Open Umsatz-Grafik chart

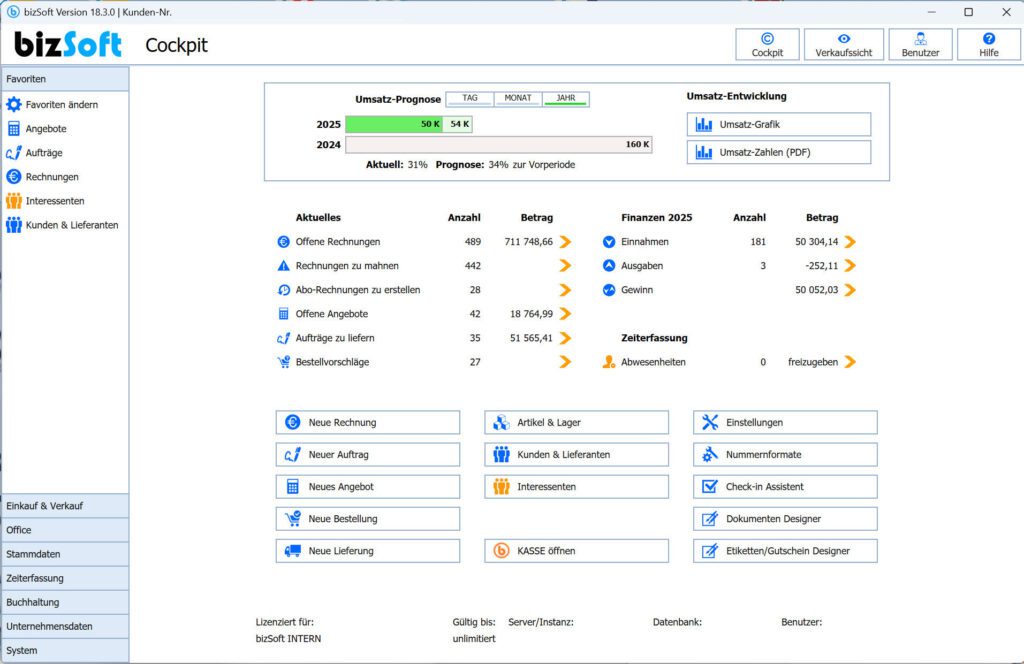778,124
